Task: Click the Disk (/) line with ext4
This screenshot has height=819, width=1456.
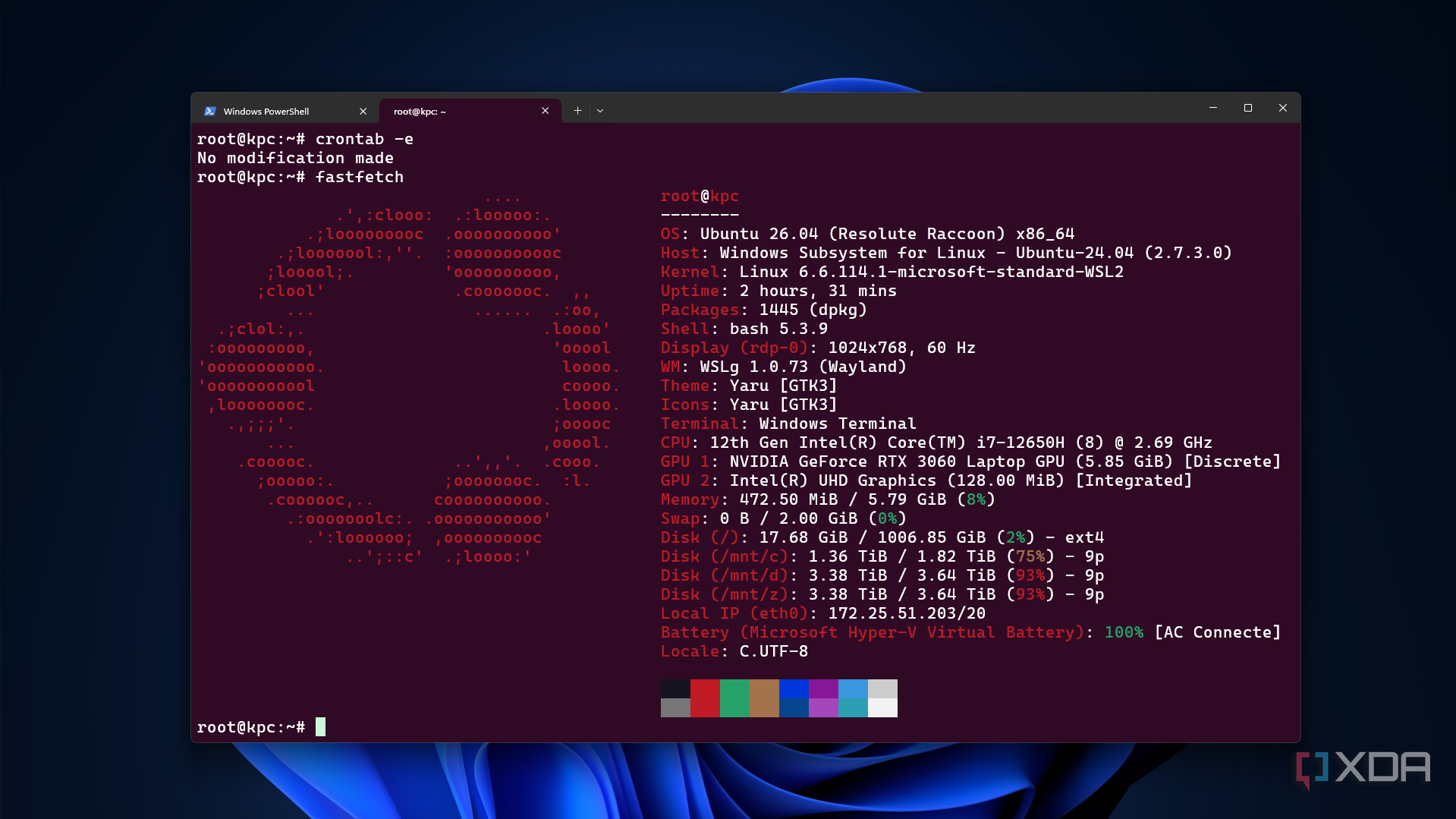Action: coord(882,537)
